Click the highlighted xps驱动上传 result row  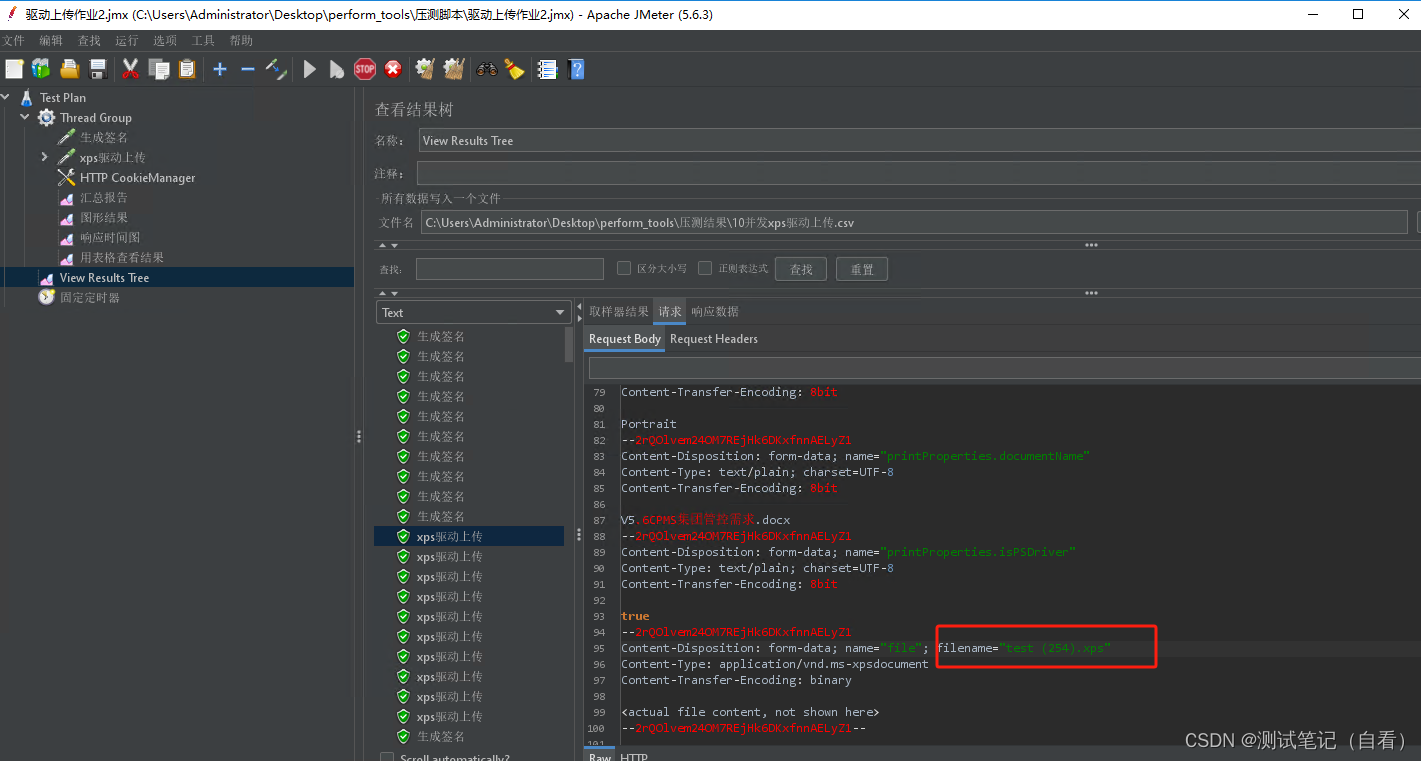point(469,536)
